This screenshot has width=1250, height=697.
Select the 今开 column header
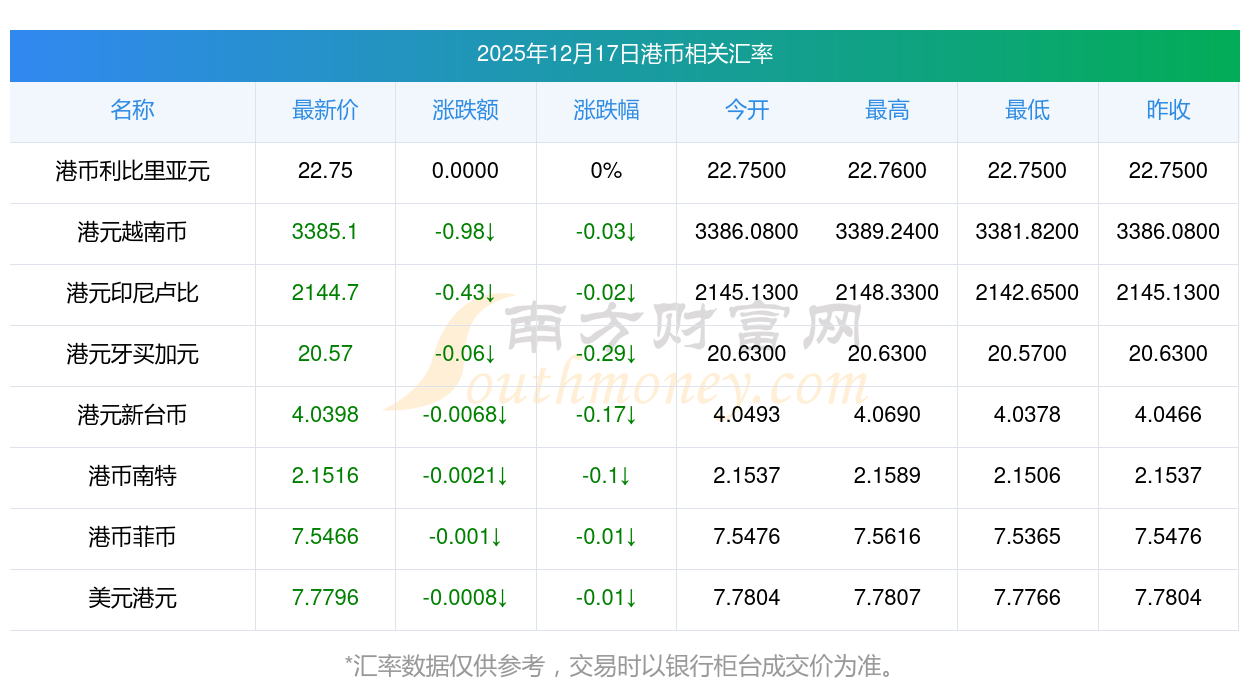tap(746, 110)
